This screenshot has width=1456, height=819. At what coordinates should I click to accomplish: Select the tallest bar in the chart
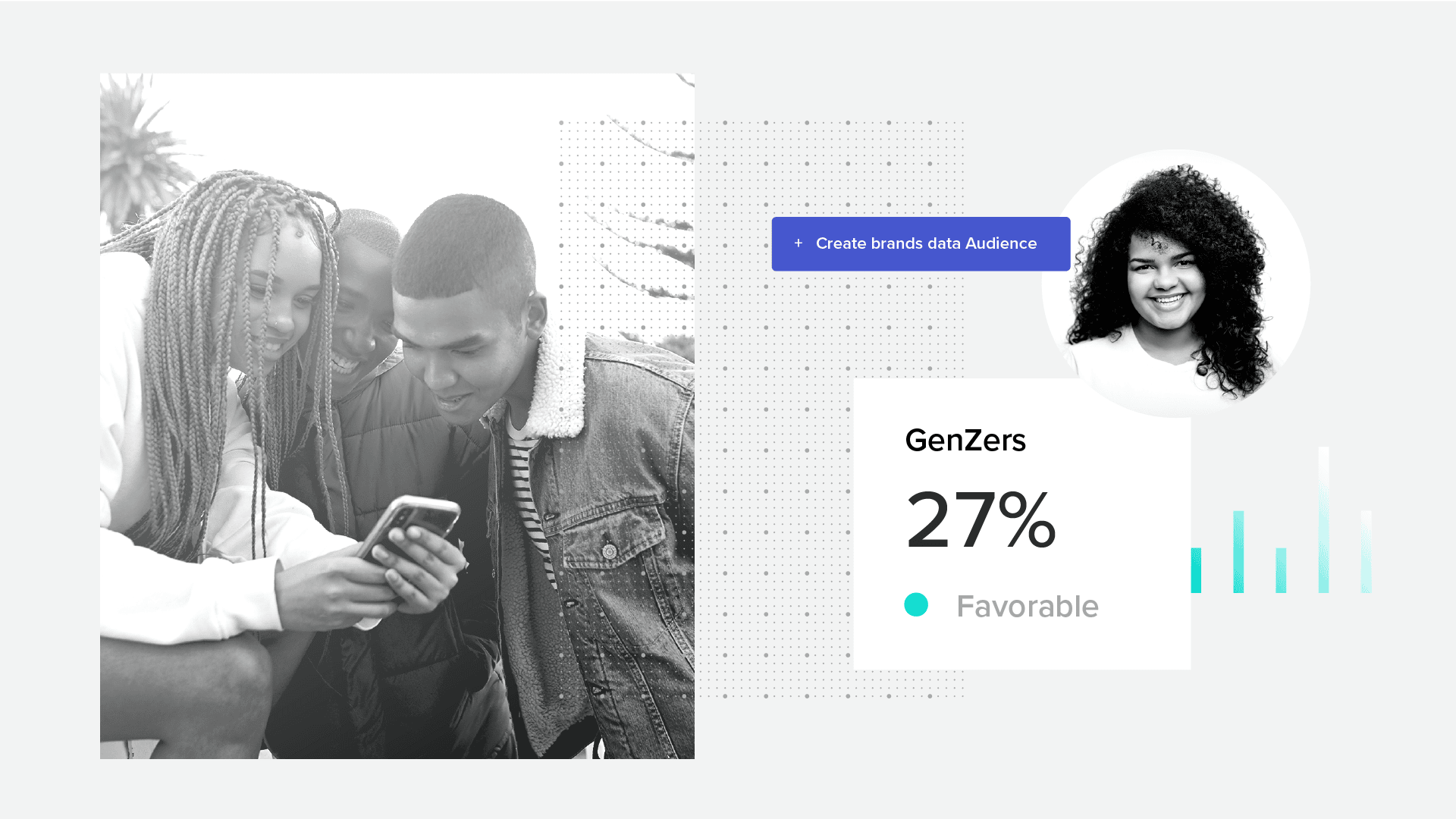pyautogui.click(x=1323, y=519)
